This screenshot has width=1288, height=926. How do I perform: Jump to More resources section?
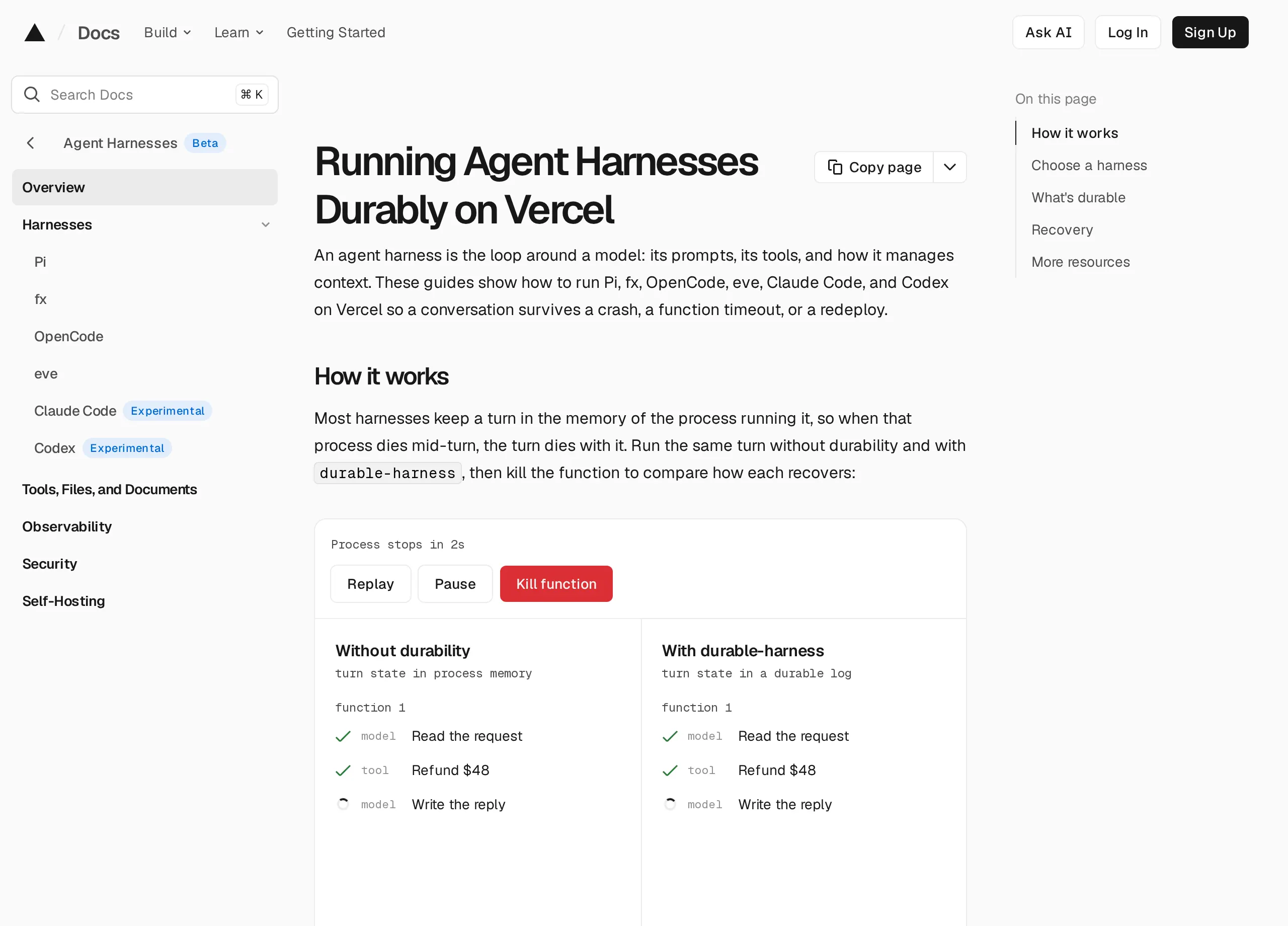click(x=1080, y=262)
